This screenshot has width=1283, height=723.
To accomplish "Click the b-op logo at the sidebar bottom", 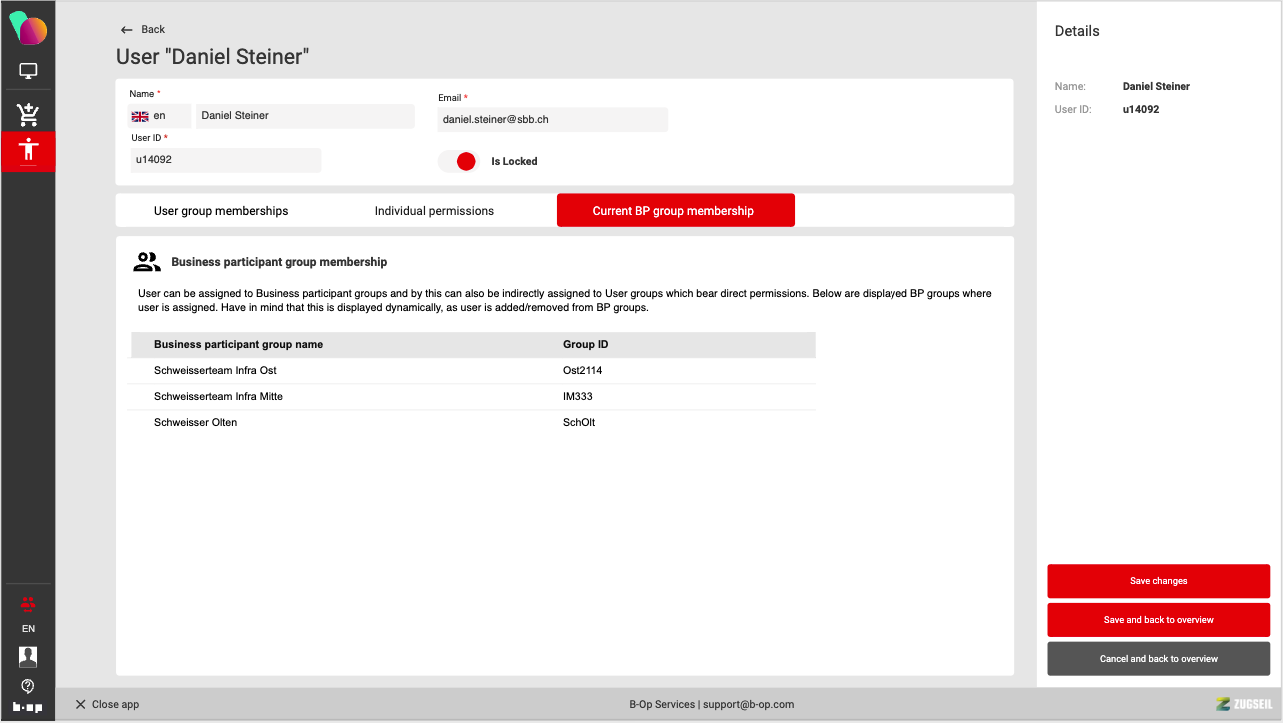I will pyautogui.click(x=28, y=707).
